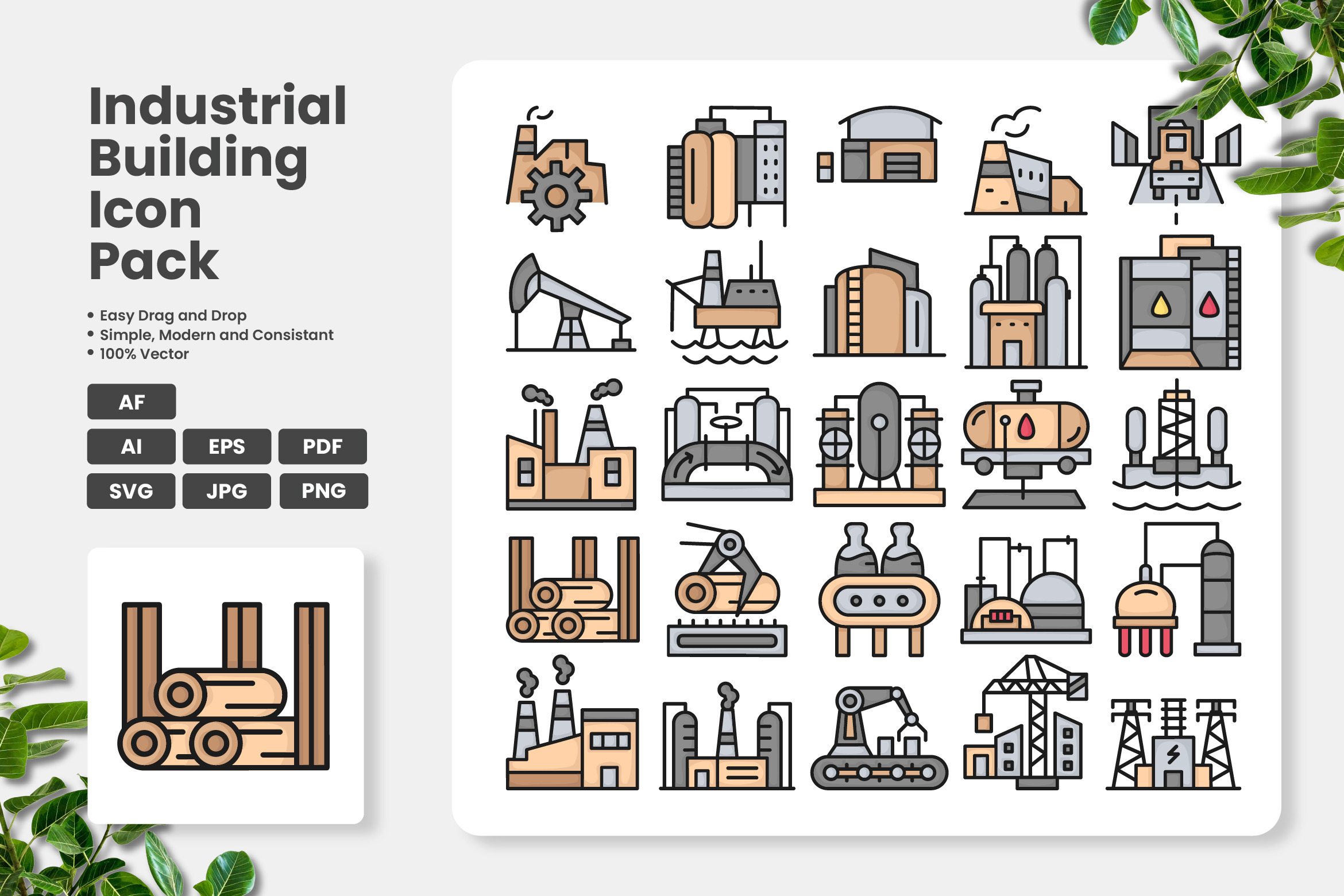This screenshot has width=1344, height=896.
Task: Open the large timber logs preview card
Action: click(x=226, y=686)
